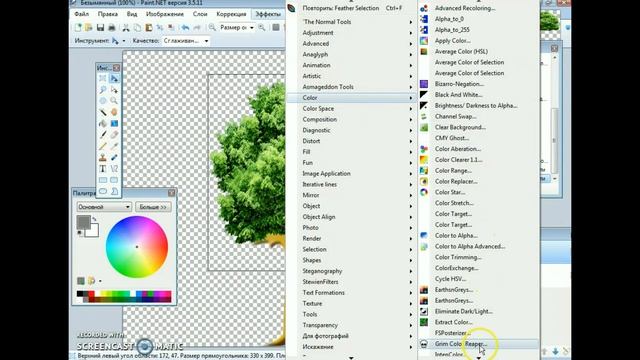This screenshot has height=360, width=640.
Task: Click the New image toolbar icon
Action: click(x=78, y=28)
